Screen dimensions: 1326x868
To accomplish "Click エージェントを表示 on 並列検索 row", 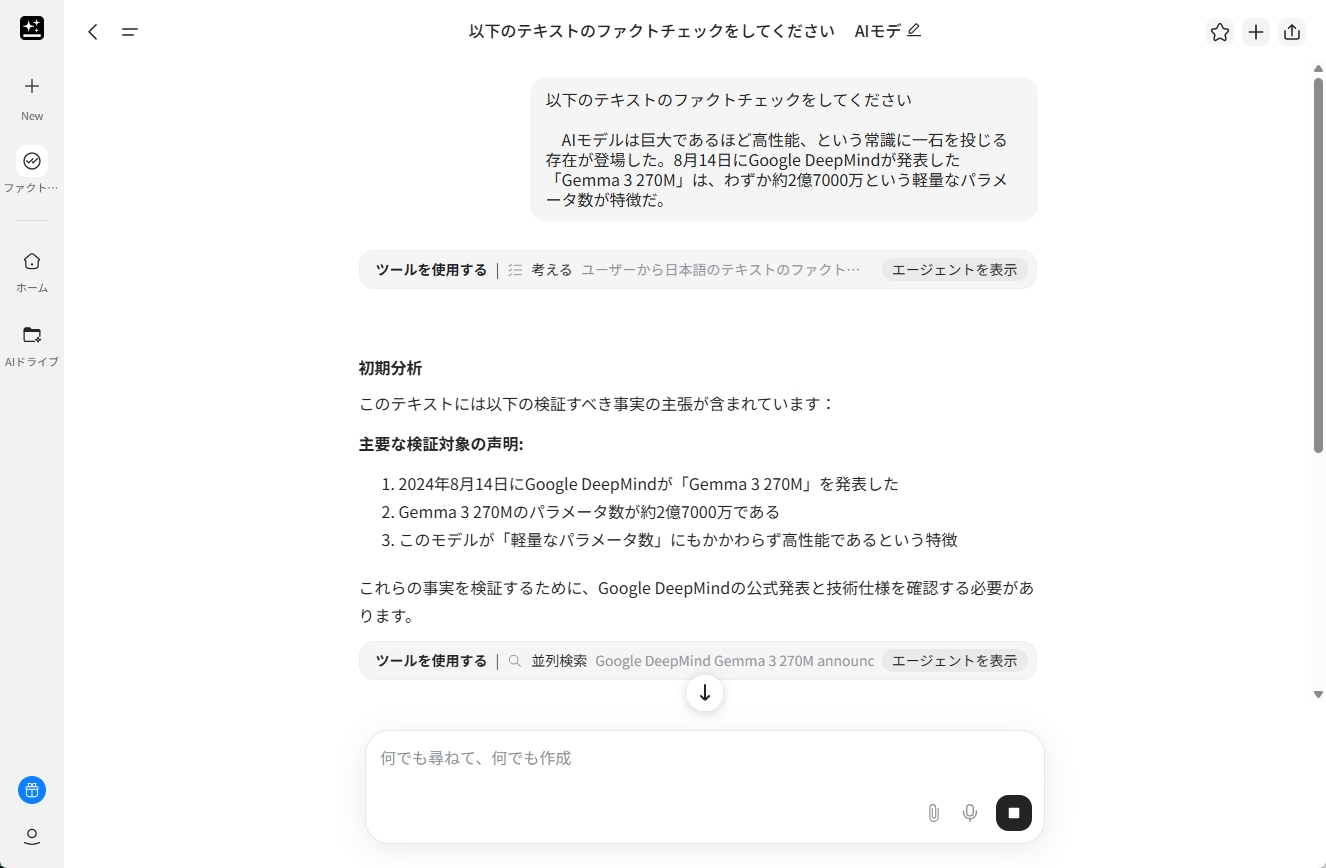I will 954,661.
